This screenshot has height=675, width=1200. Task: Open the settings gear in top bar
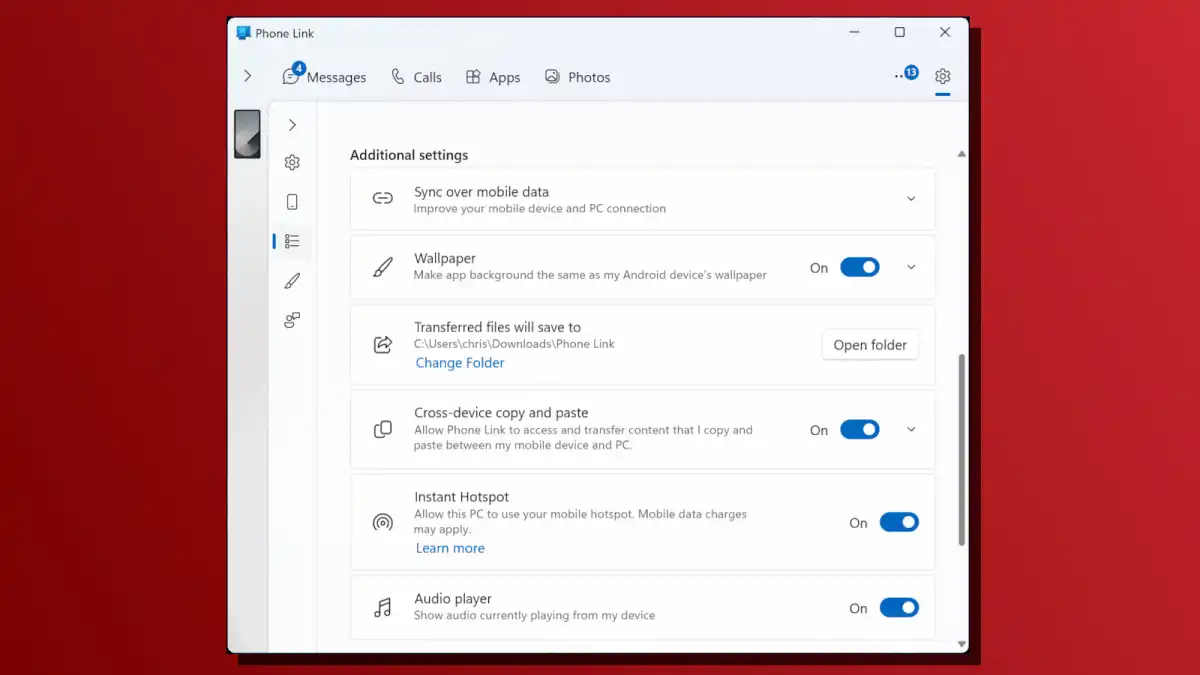[x=942, y=76]
